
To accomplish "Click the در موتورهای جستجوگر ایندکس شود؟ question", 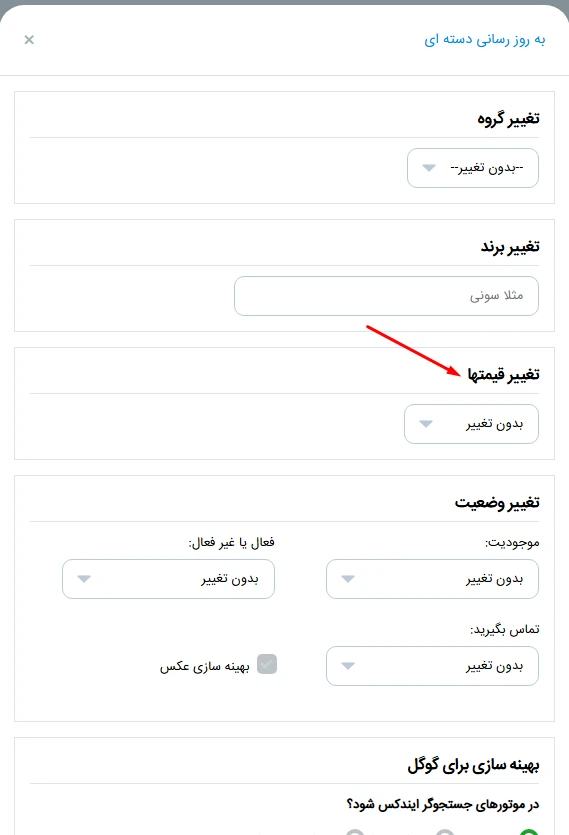I will [x=442, y=804].
